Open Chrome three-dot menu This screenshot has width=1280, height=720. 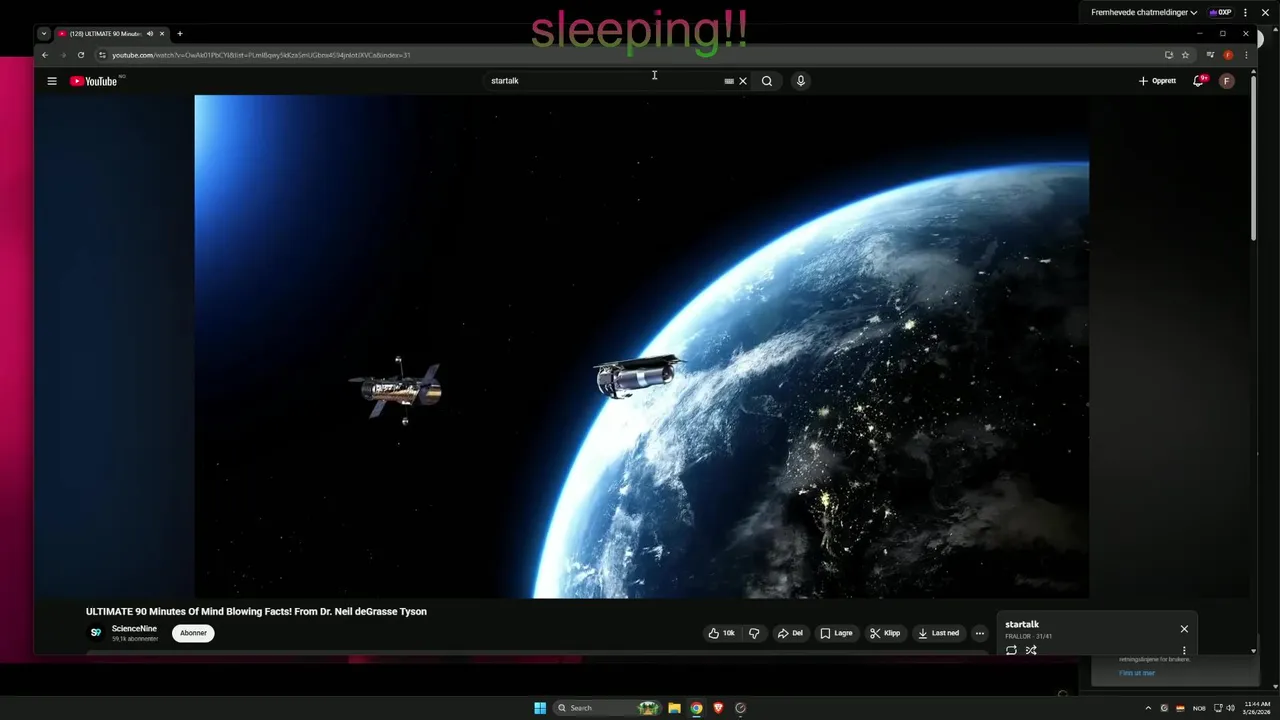(1245, 55)
